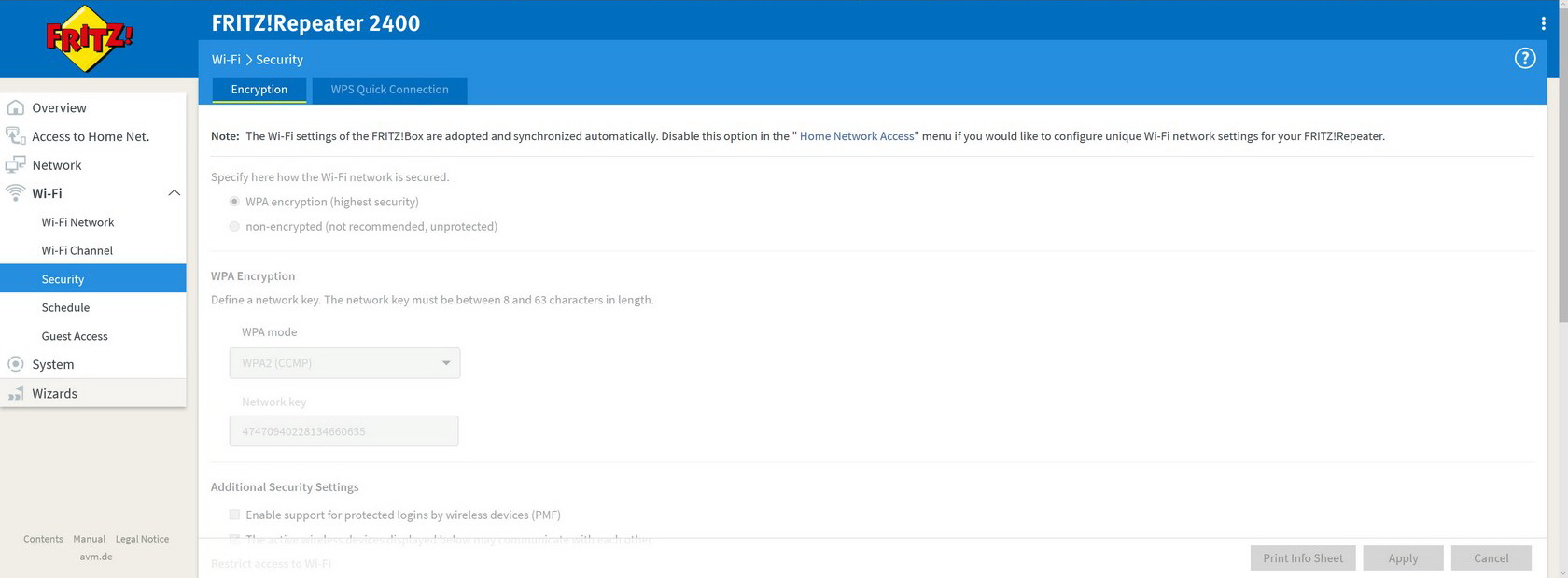Click inside the Network key field
The width and height of the screenshot is (1568, 578).
pos(343,431)
